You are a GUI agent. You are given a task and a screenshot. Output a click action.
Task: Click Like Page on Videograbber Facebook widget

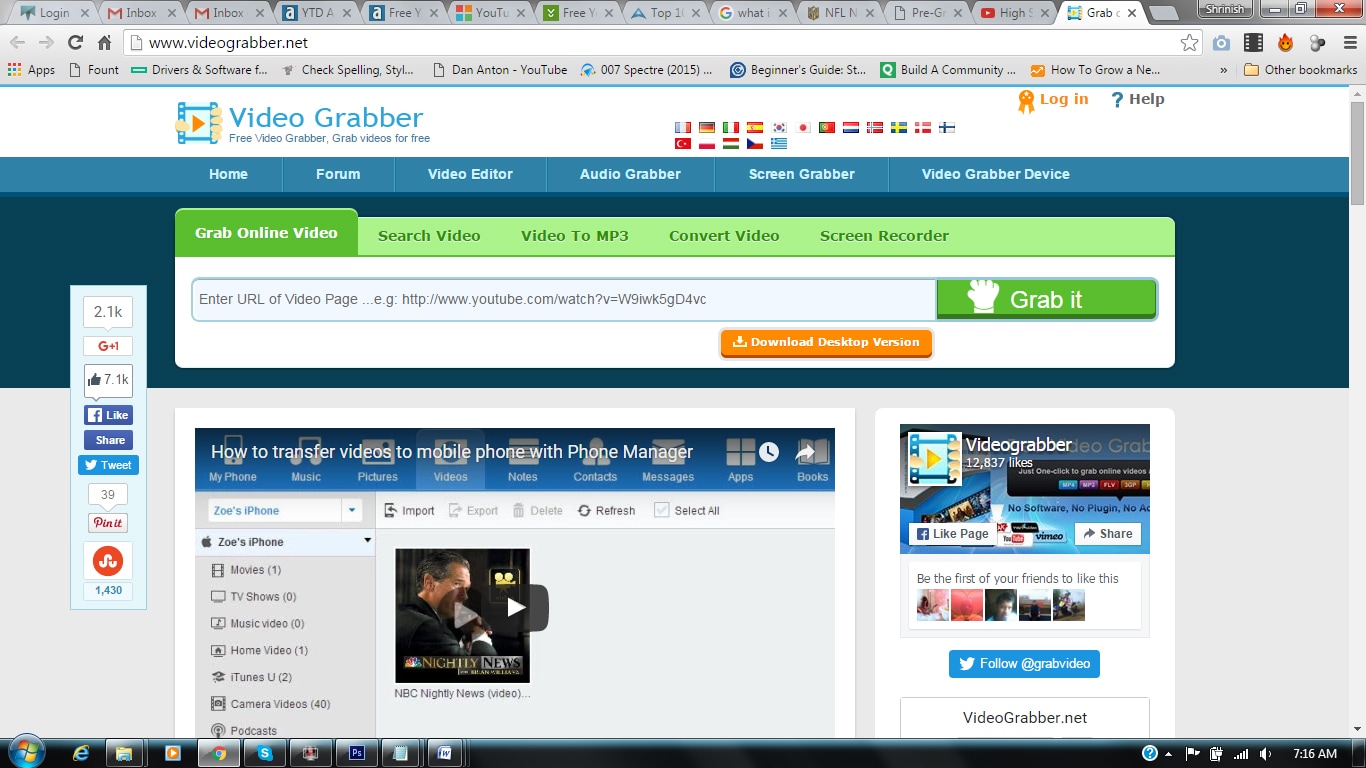(951, 534)
